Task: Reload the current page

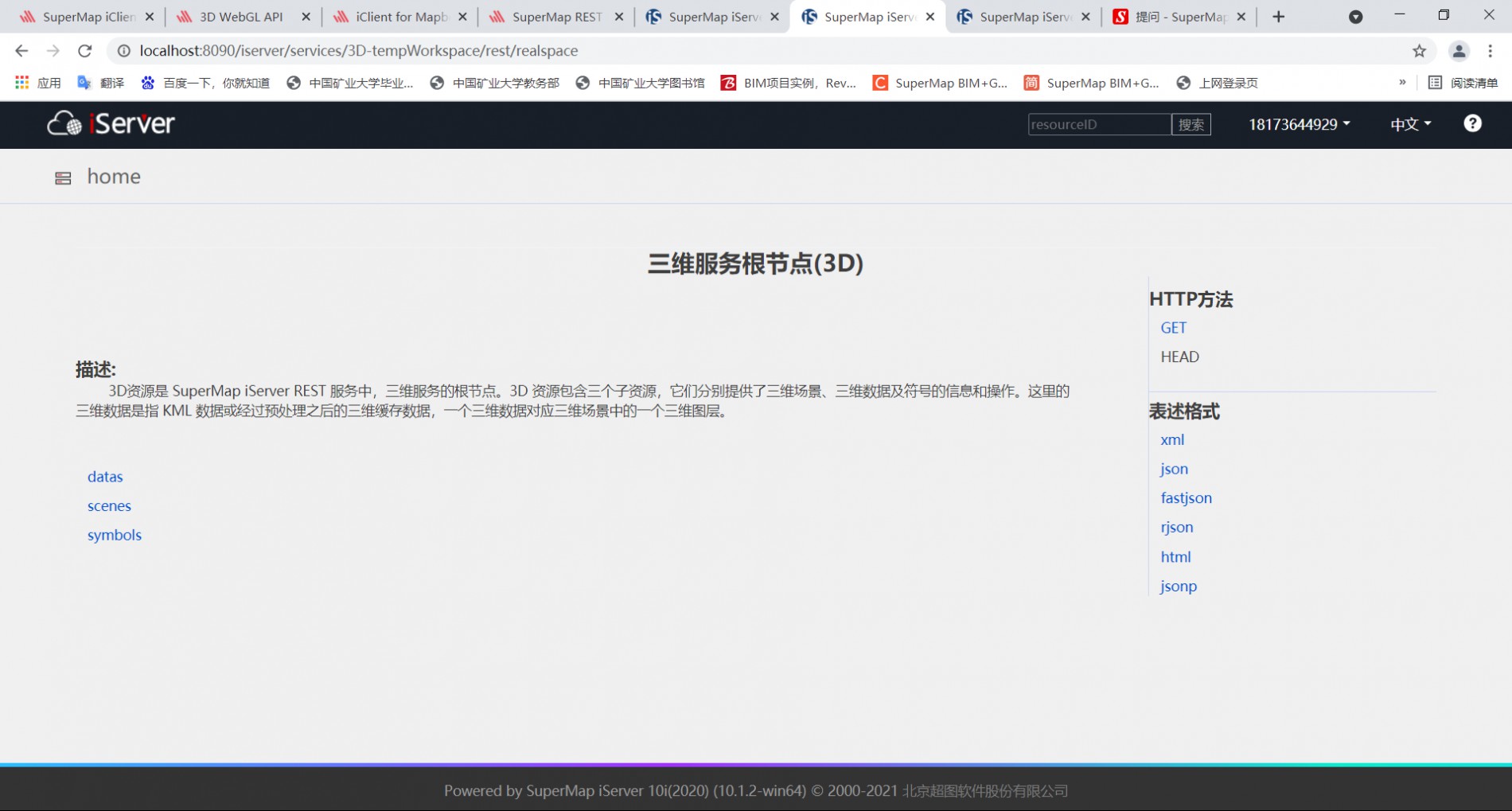Action: (x=85, y=51)
